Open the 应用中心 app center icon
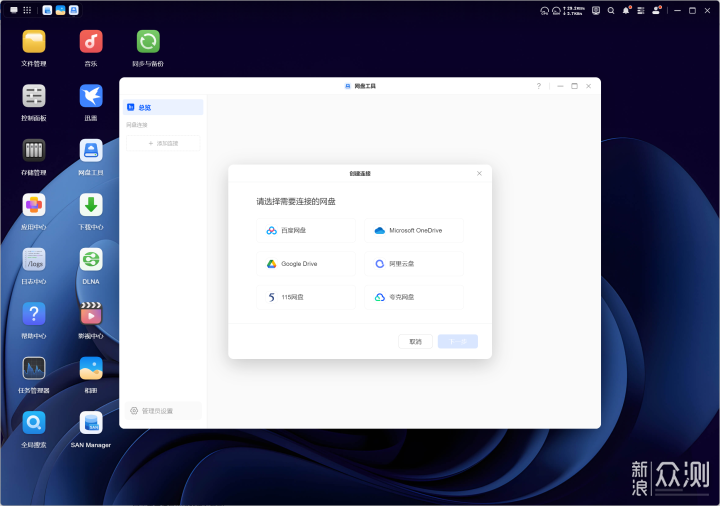The width and height of the screenshot is (720, 506). click(34, 205)
